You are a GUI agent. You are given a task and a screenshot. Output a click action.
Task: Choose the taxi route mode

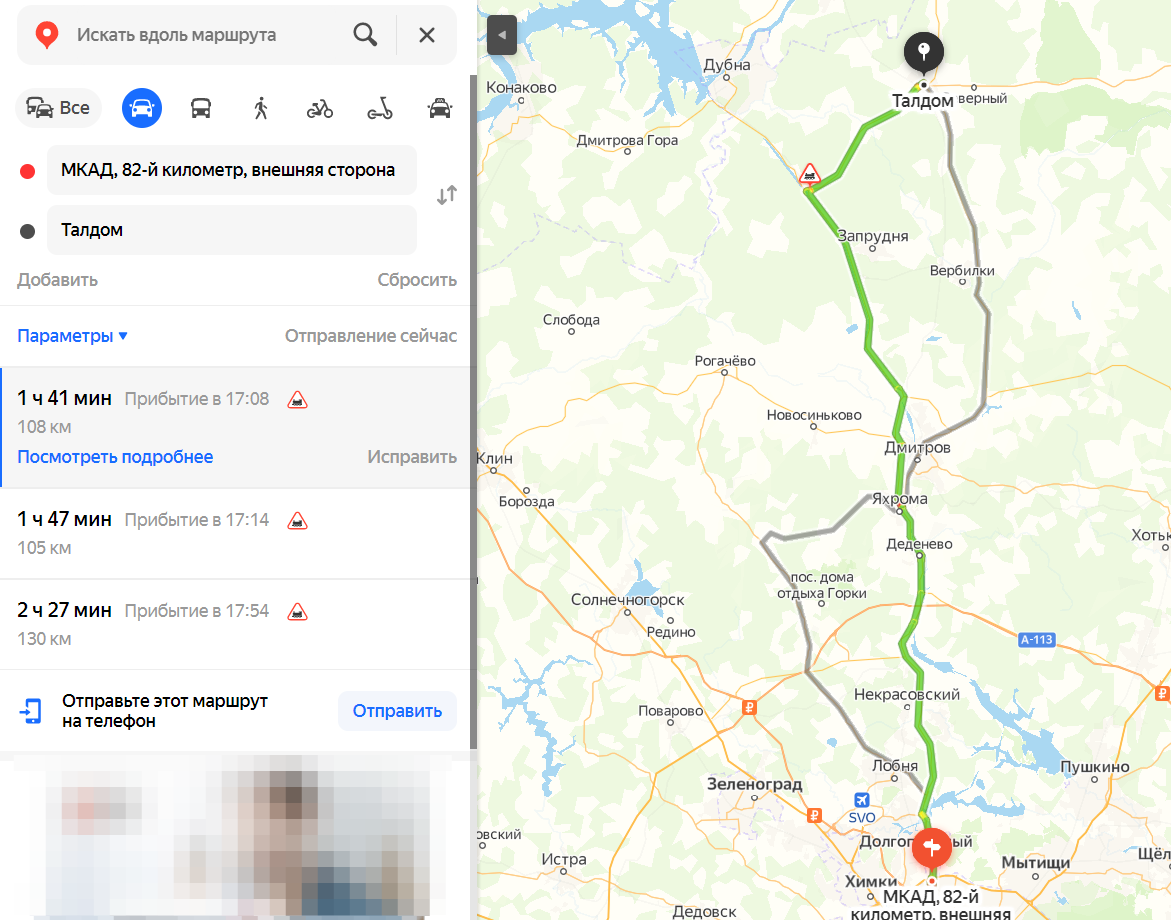440,108
